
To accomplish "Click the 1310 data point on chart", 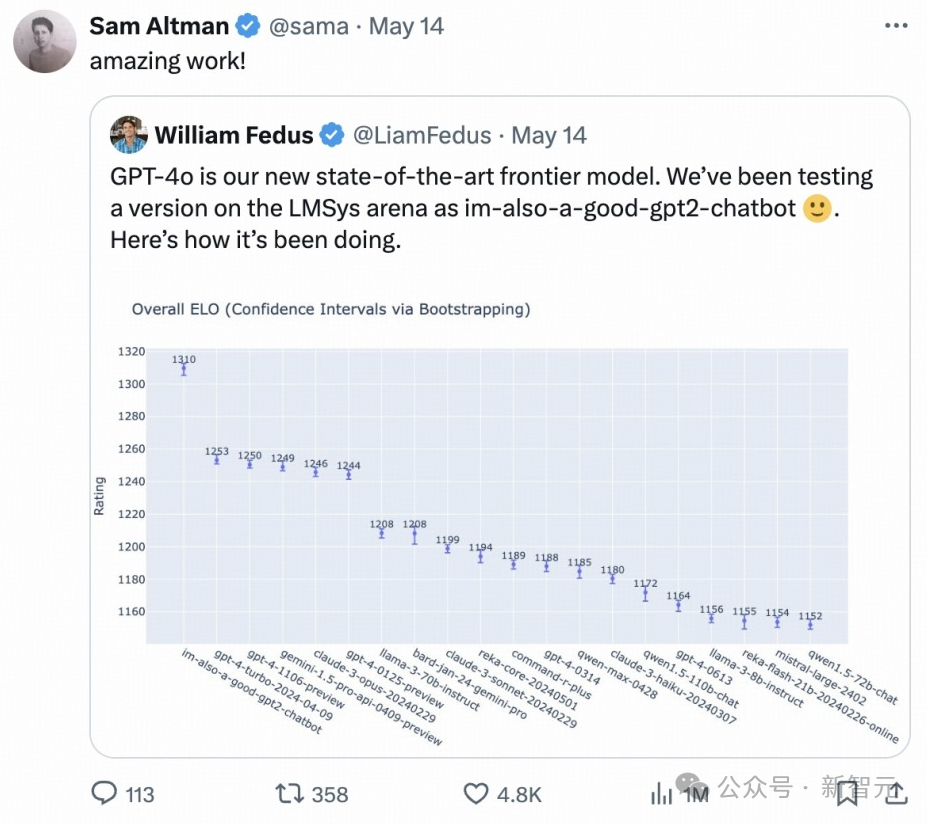I will pyautogui.click(x=183, y=369).
